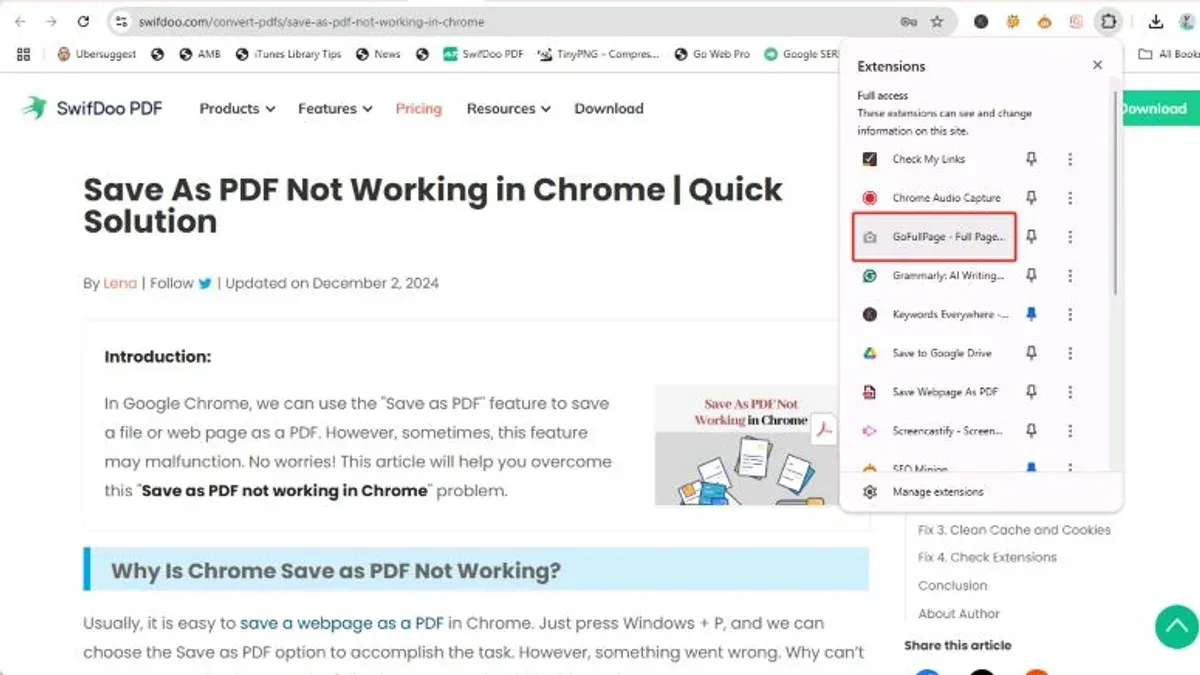This screenshot has width=1200, height=675.
Task: Click the browser forward arrow
Action: pyautogui.click(x=51, y=21)
